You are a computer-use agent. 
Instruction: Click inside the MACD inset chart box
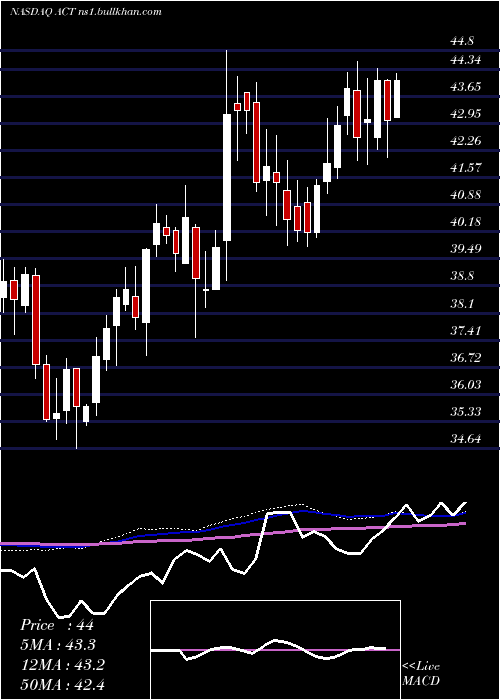(x=275, y=650)
